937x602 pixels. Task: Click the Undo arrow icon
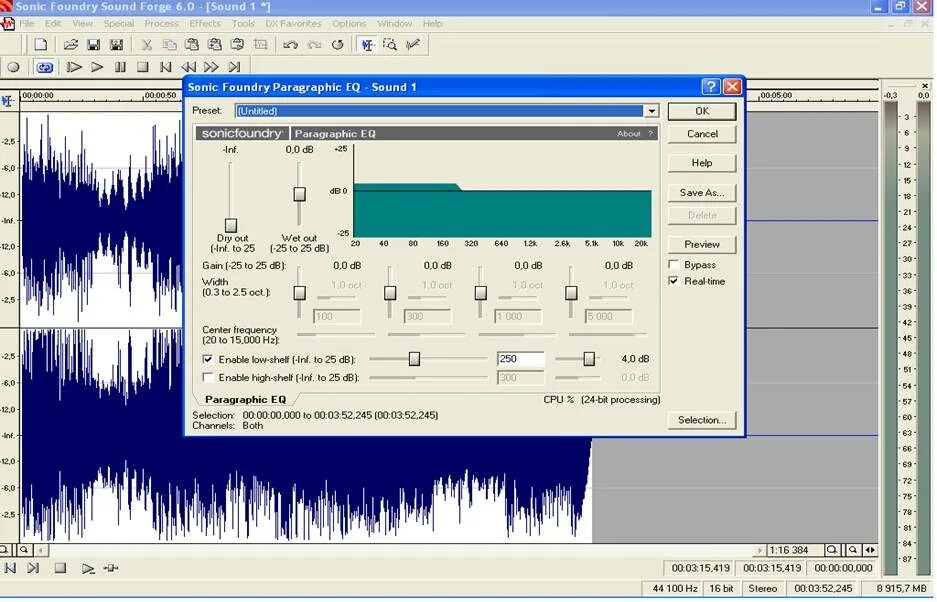click(290, 45)
